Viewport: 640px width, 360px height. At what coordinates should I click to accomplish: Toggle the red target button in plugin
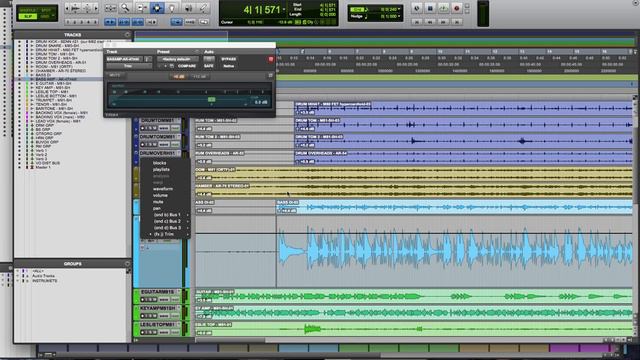(271, 59)
